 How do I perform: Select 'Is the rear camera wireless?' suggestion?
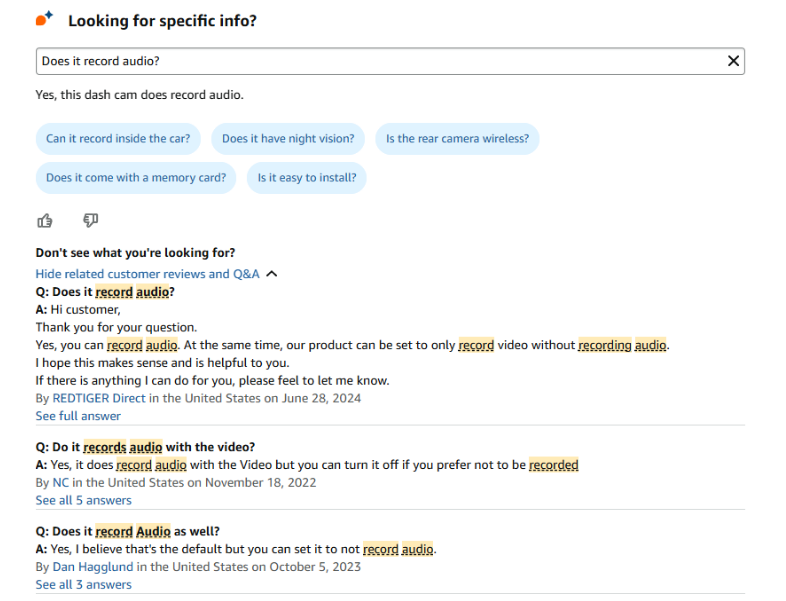(457, 139)
